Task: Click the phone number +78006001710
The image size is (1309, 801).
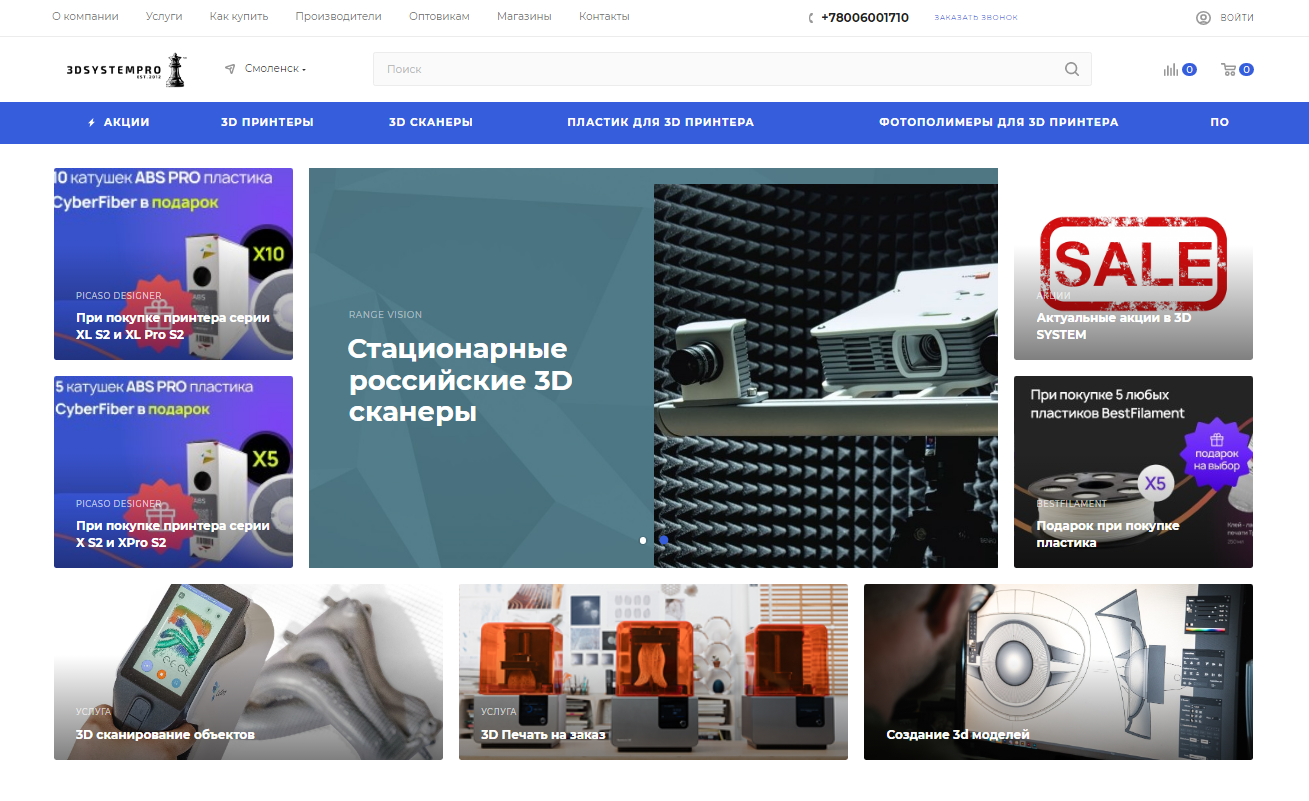Action: 865,17
